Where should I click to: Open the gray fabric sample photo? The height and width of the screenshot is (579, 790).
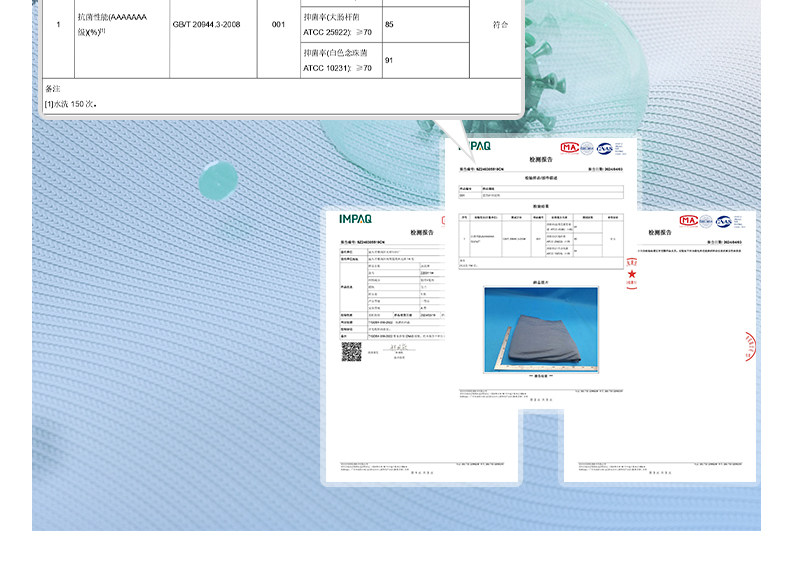pyautogui.click(x=540, y=328)
